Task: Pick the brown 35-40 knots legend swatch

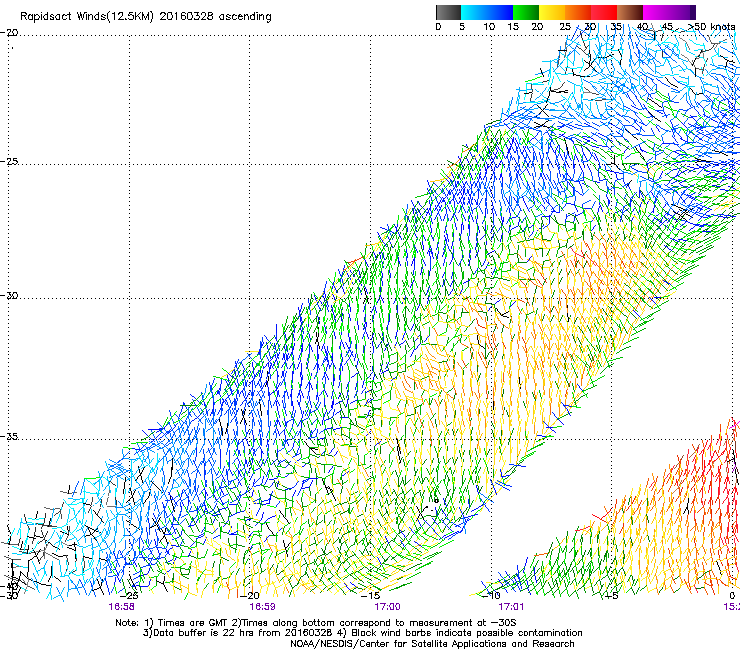Action: point(630,12)
